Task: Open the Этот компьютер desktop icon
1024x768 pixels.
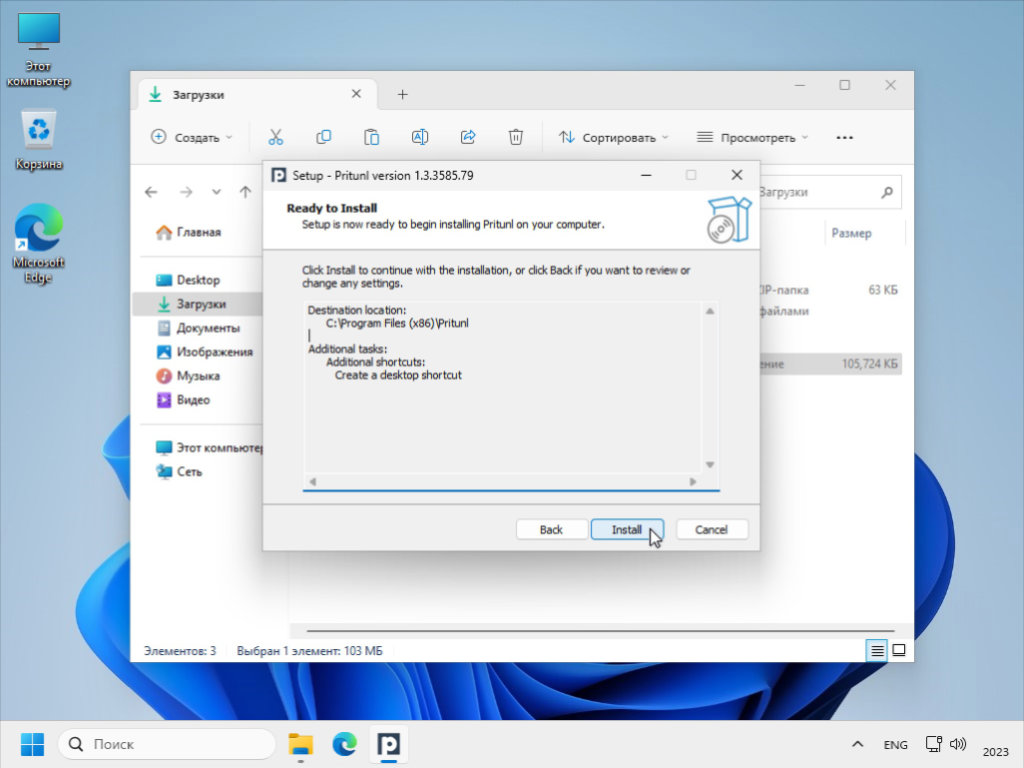Action: click(x=38, y=50)
